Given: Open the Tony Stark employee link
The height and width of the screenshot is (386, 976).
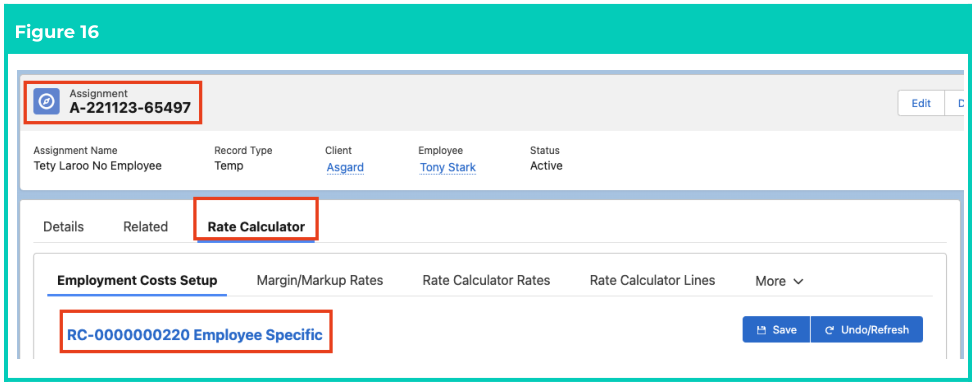Looking at the screenshot, I should [x=448, y=167].
